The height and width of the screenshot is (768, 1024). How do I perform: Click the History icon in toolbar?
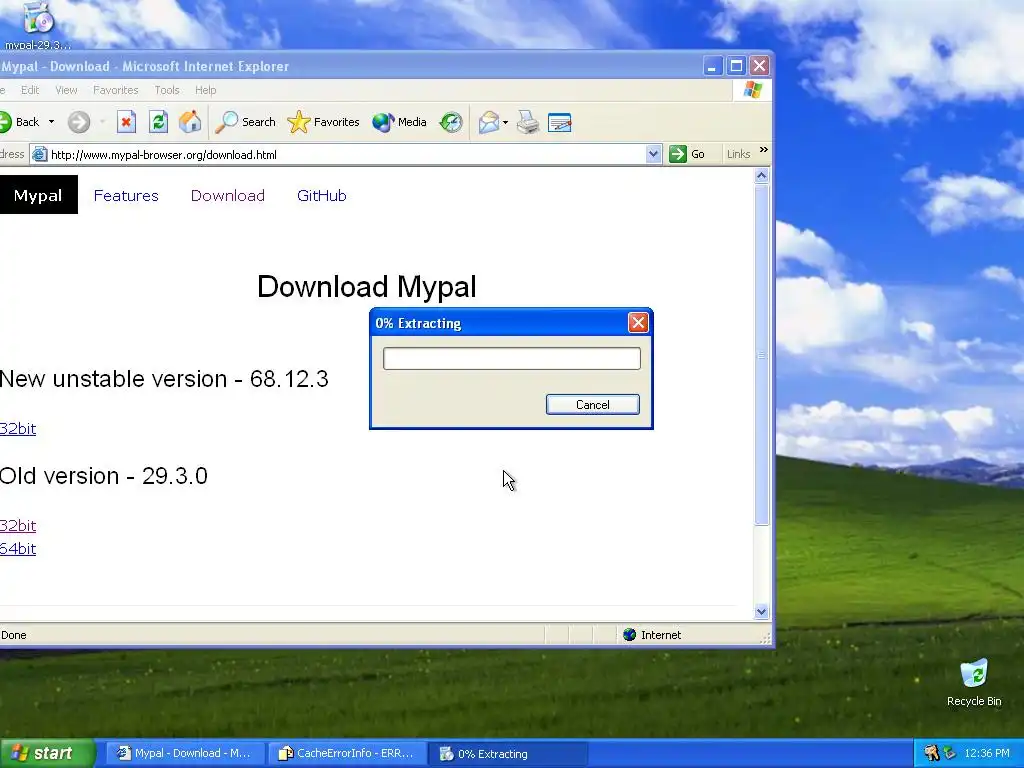click(451, 122)
